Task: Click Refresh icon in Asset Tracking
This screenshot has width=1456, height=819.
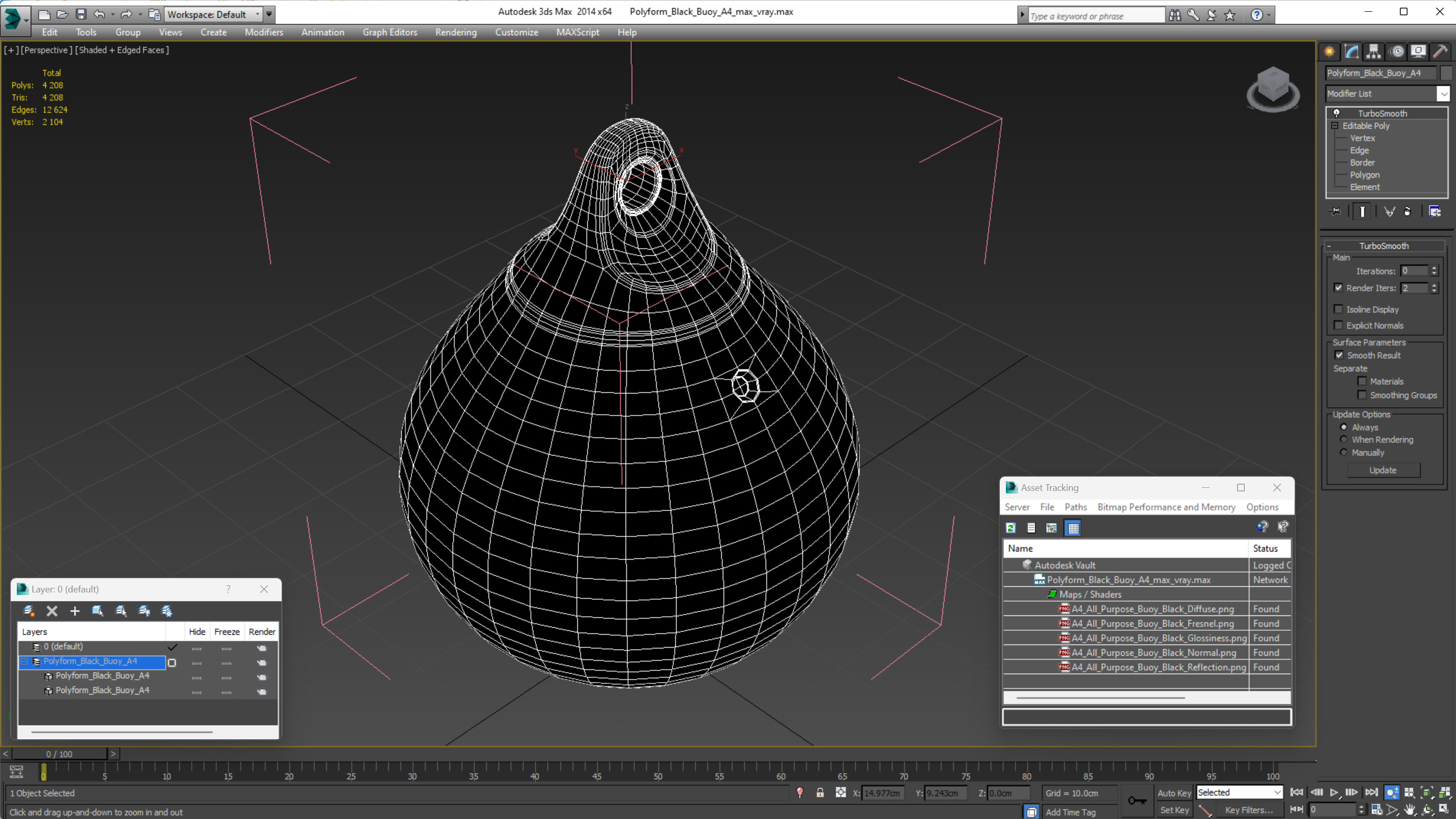Action: click(x=1011, y=528)
